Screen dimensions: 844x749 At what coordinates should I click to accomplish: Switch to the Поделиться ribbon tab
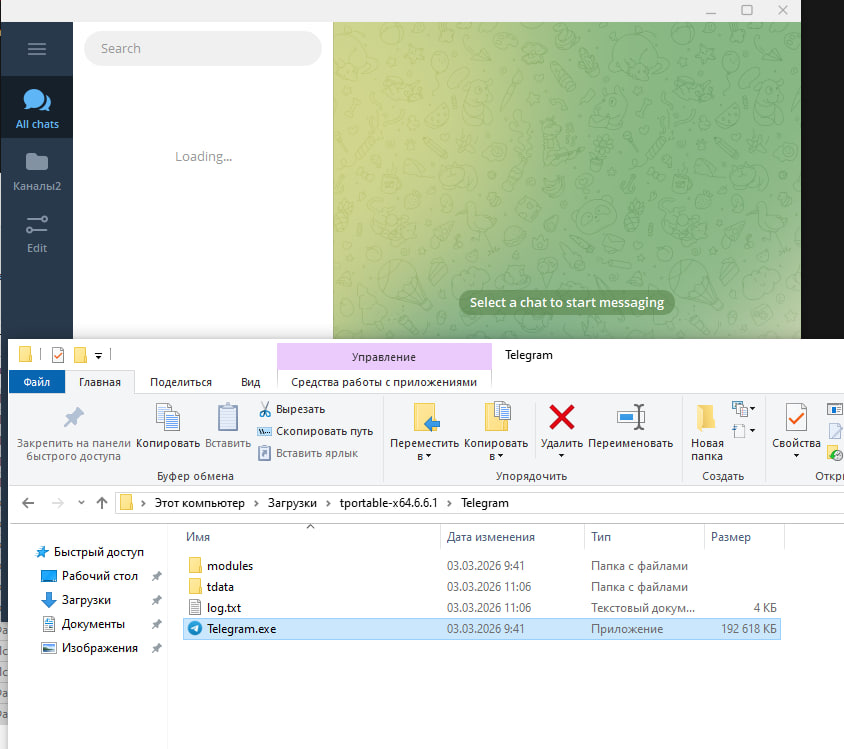(x=181, y=382)
